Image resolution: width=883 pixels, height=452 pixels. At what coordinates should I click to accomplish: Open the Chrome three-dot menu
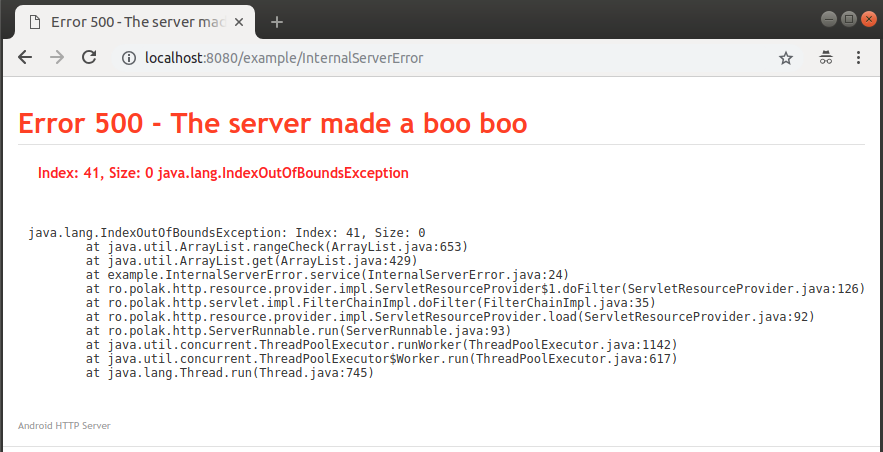858,58
